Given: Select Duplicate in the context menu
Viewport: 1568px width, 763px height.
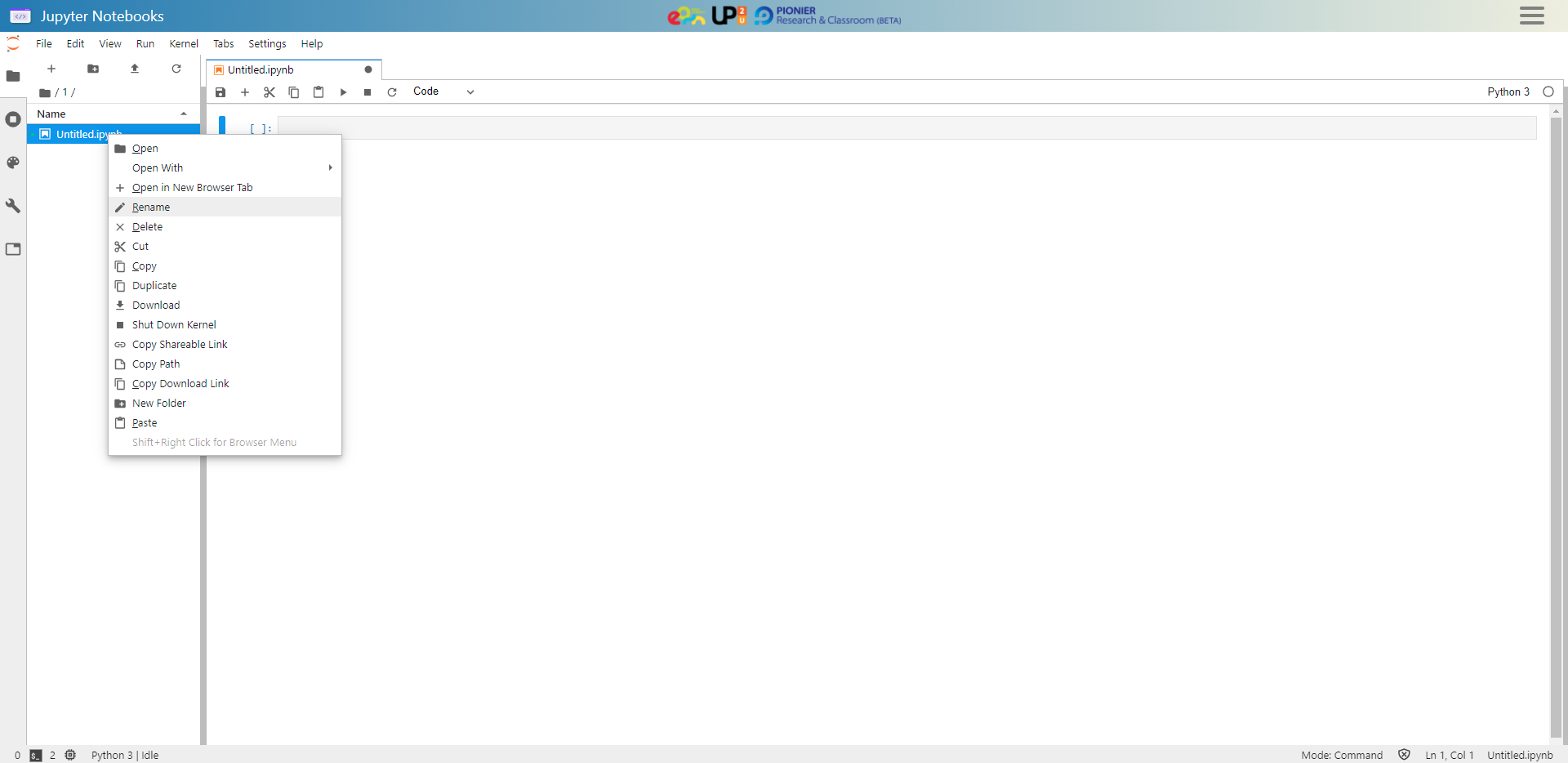Looking at the screenshot, I should (154, 286).
